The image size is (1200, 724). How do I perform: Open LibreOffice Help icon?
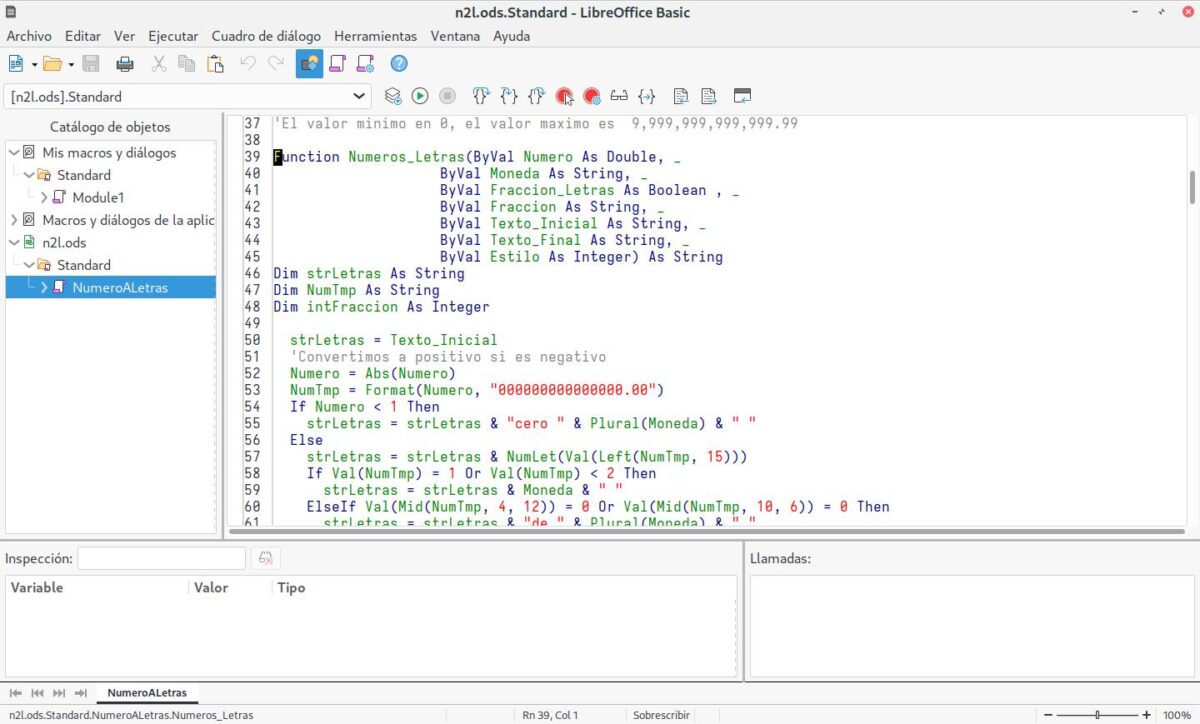[399, 64]
